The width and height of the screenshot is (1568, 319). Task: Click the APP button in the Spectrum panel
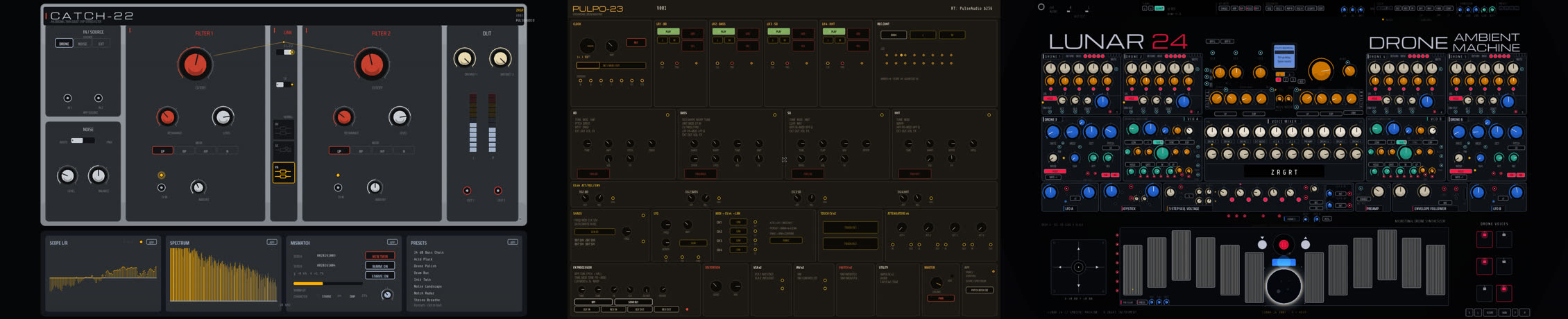pos(272,242)
